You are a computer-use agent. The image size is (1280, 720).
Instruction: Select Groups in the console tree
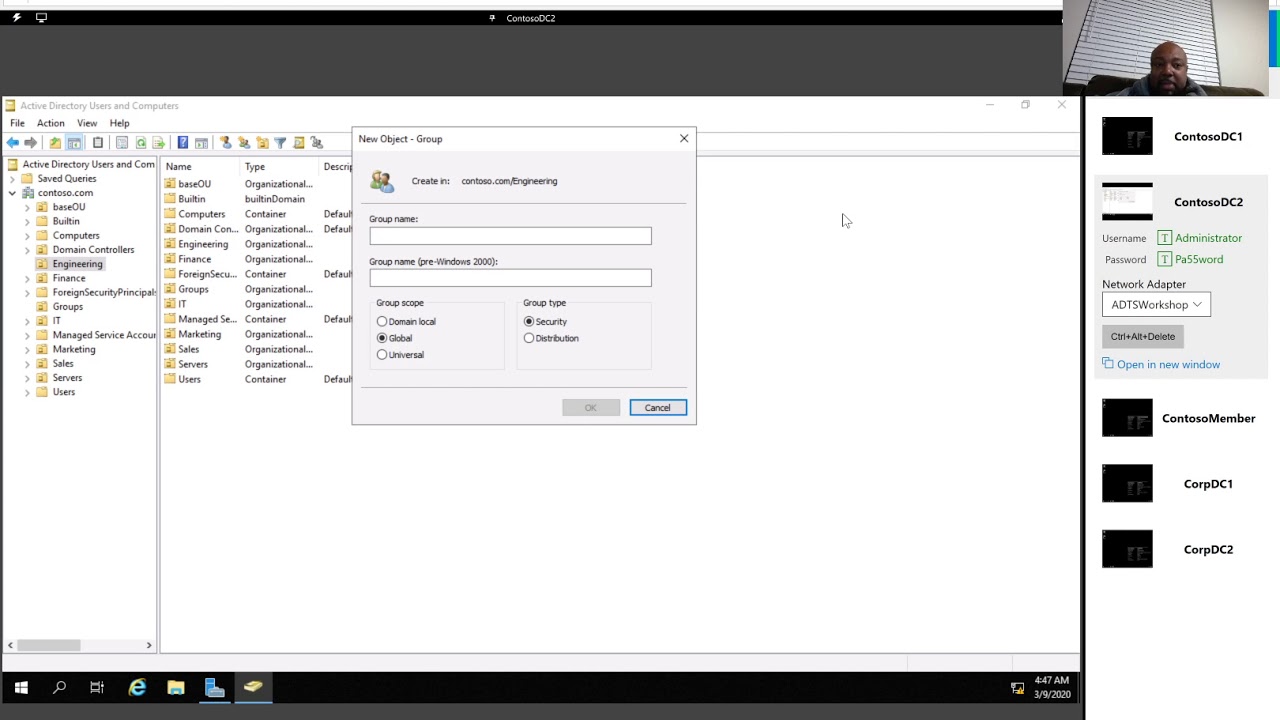pyautogui.click(x=68, y=307)
